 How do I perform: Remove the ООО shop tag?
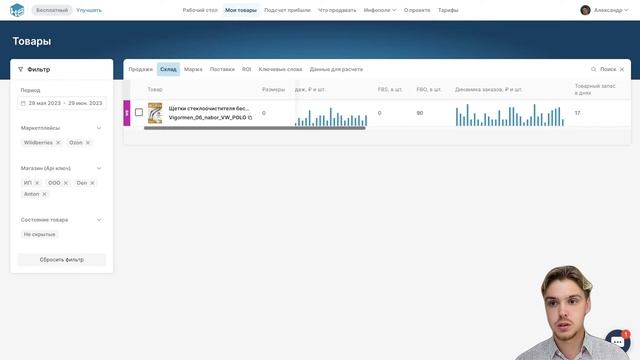click(x=66, y=183)
